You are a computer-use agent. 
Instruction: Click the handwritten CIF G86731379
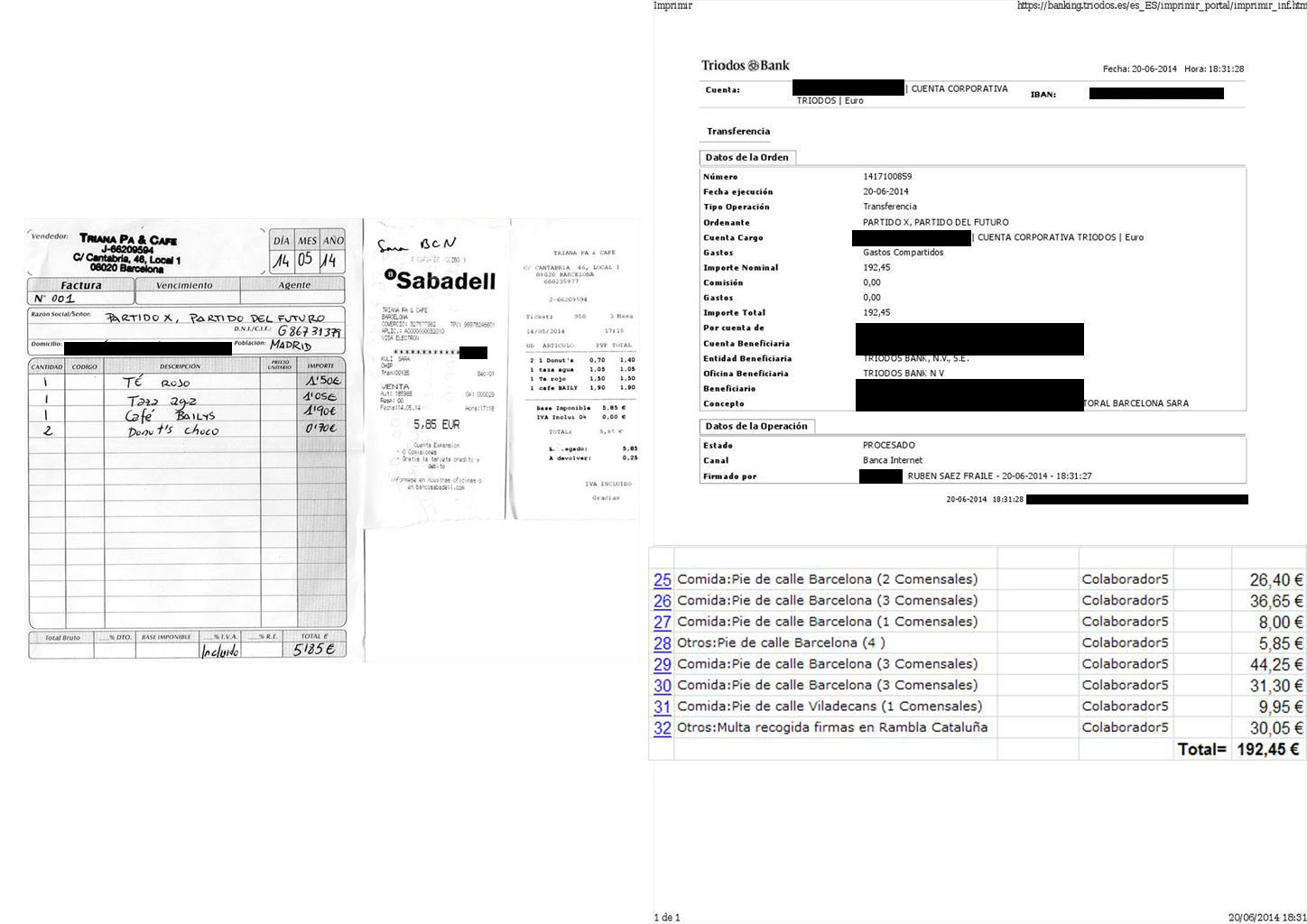(x=310, y=331)
